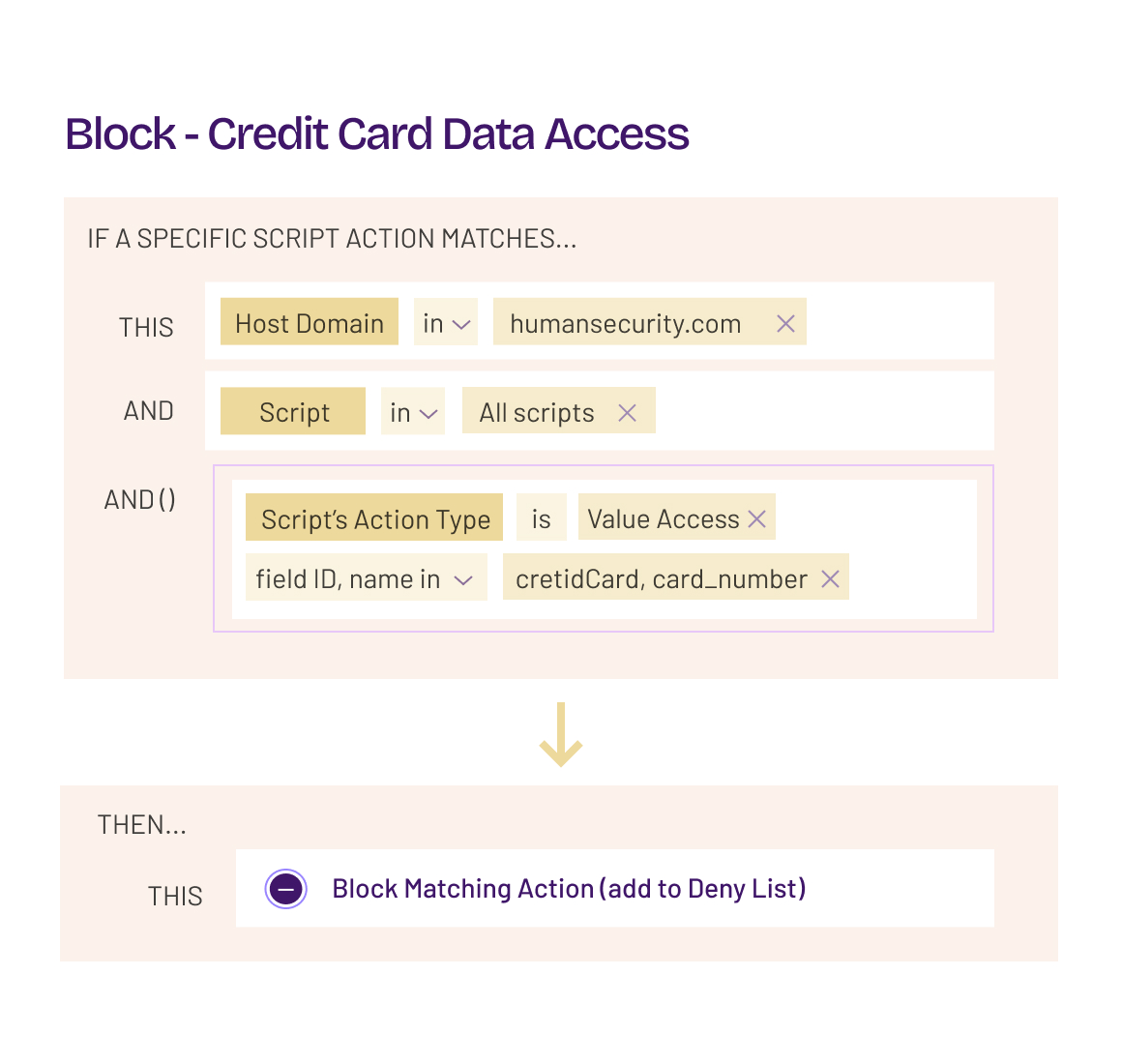1122x1064 pixels.
Task: Select the Script condition tag
Action: (x=293, y=413)
